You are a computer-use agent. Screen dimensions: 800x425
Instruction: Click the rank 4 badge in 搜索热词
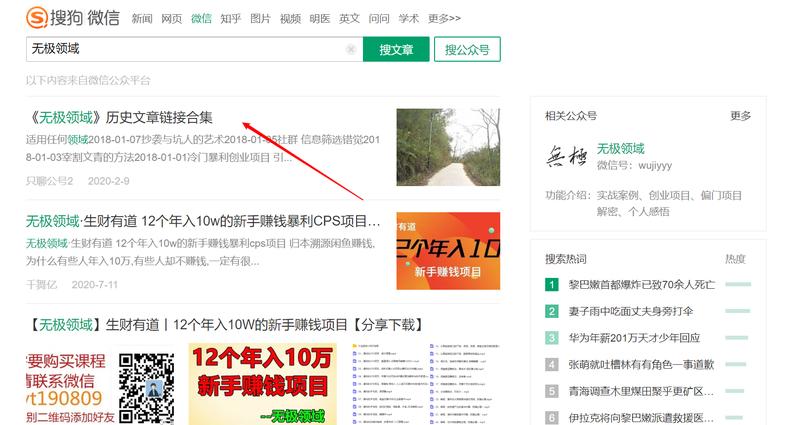pos(552,364)
